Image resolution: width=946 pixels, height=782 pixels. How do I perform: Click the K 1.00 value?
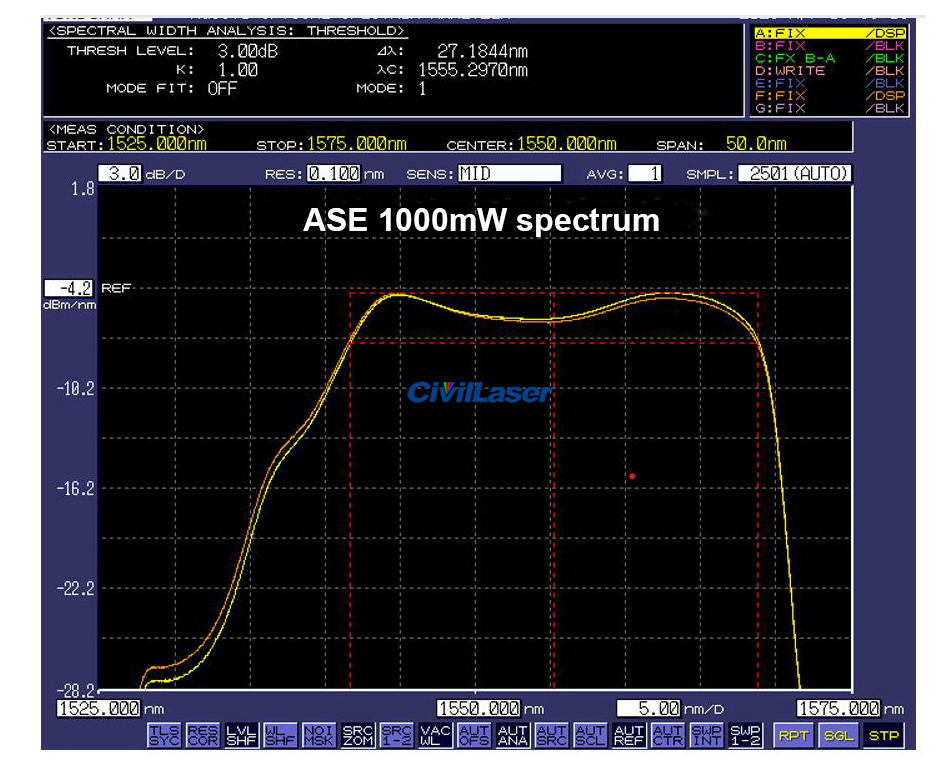pyautogui.click(x=238, y=70)
